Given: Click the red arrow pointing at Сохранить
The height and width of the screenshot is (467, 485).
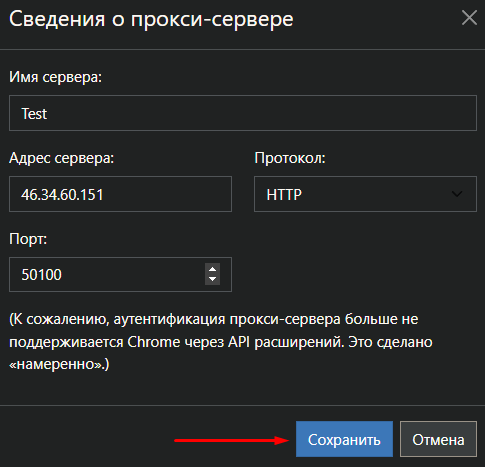Looking at the screenshot, I should coord(232,440).
